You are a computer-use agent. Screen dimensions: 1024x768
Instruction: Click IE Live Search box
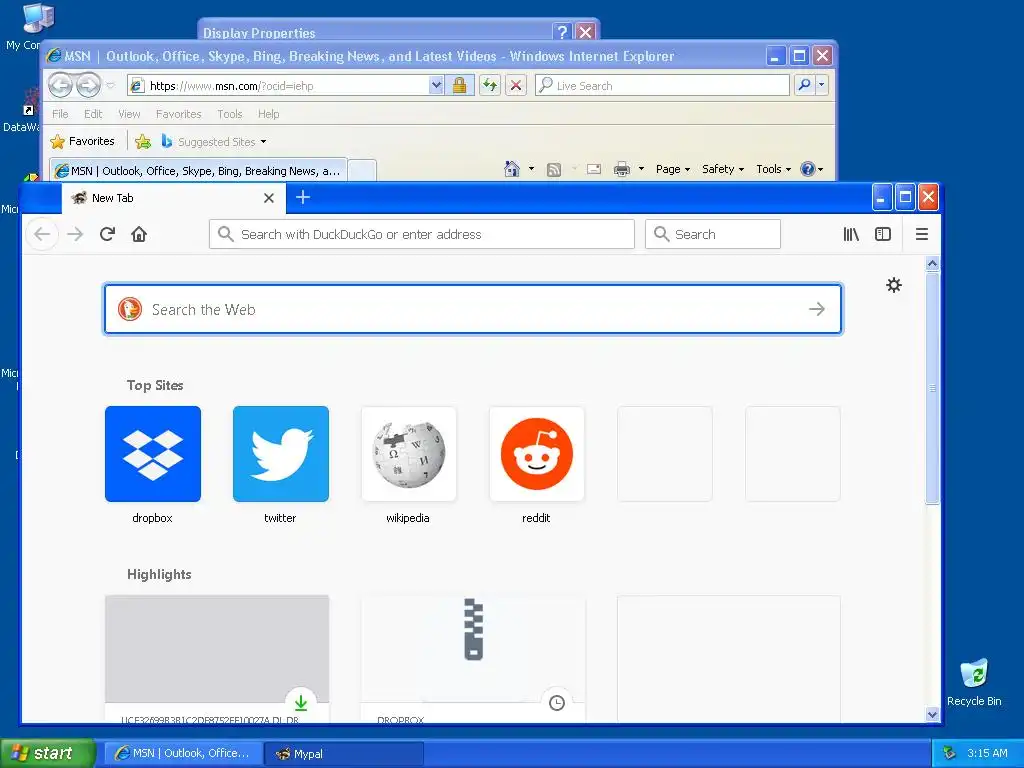(662, 85)
